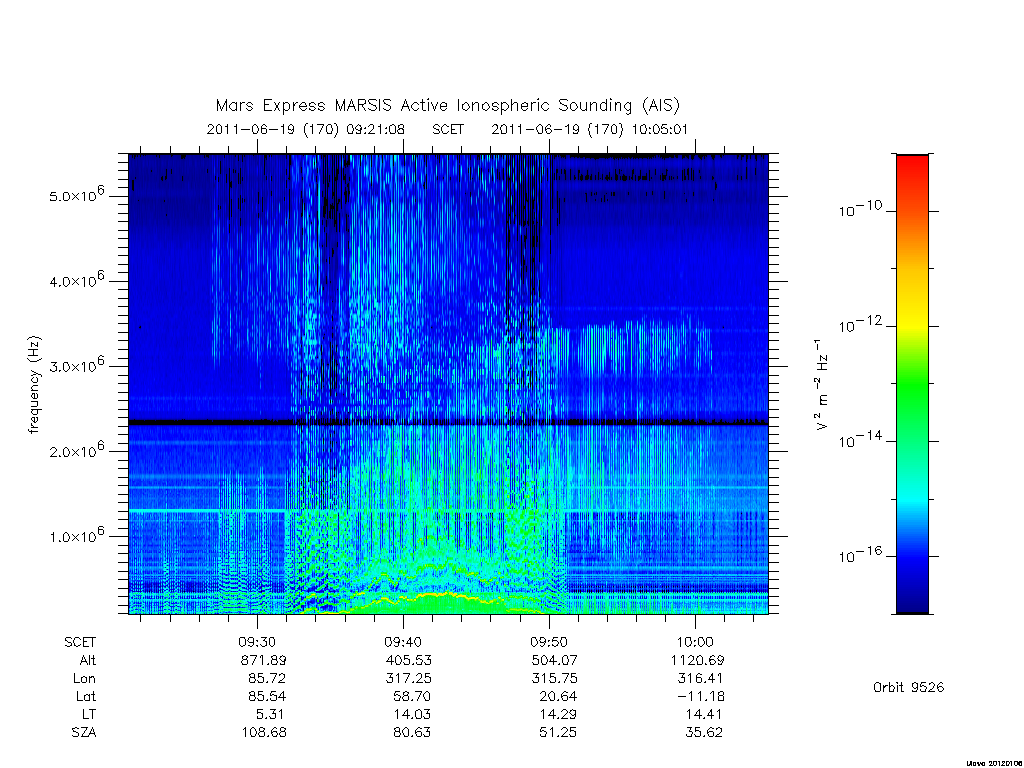Click the 'SCET' label between the date stamps

point(448,129)
